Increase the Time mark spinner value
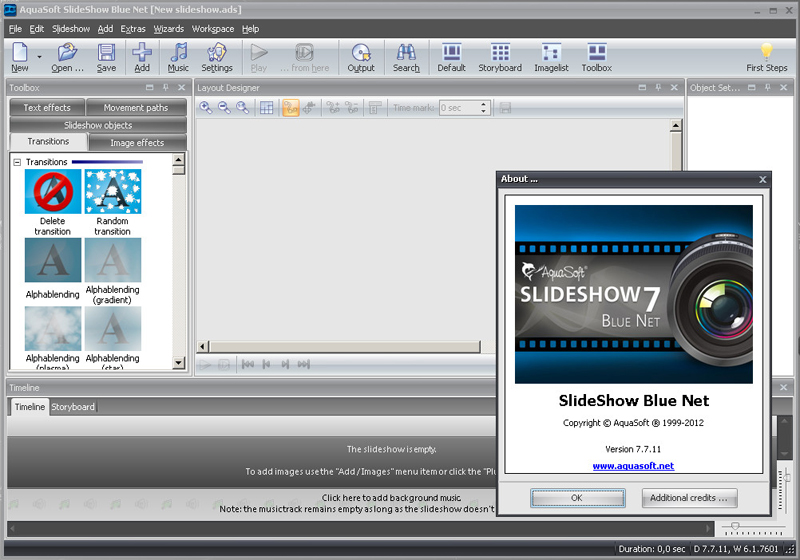800x560 pixels. click(484, 104)
